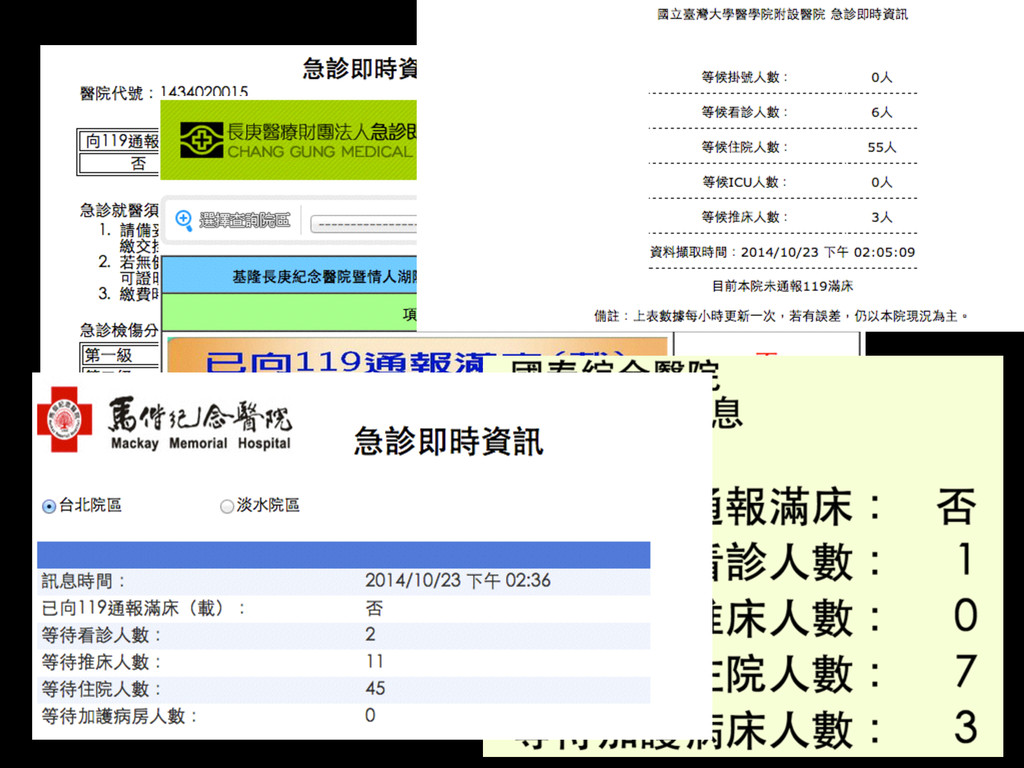Click the magnifier icon beside 選擇查詢院區
The width and height of the screenshot is (1024, 768).
click(x=184, y=221)
